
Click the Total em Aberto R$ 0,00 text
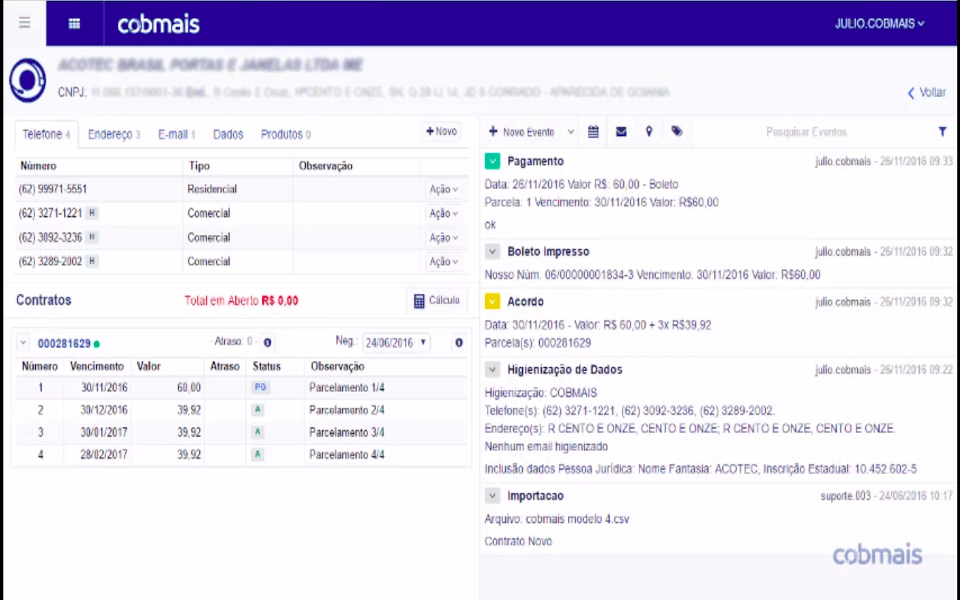241,301
